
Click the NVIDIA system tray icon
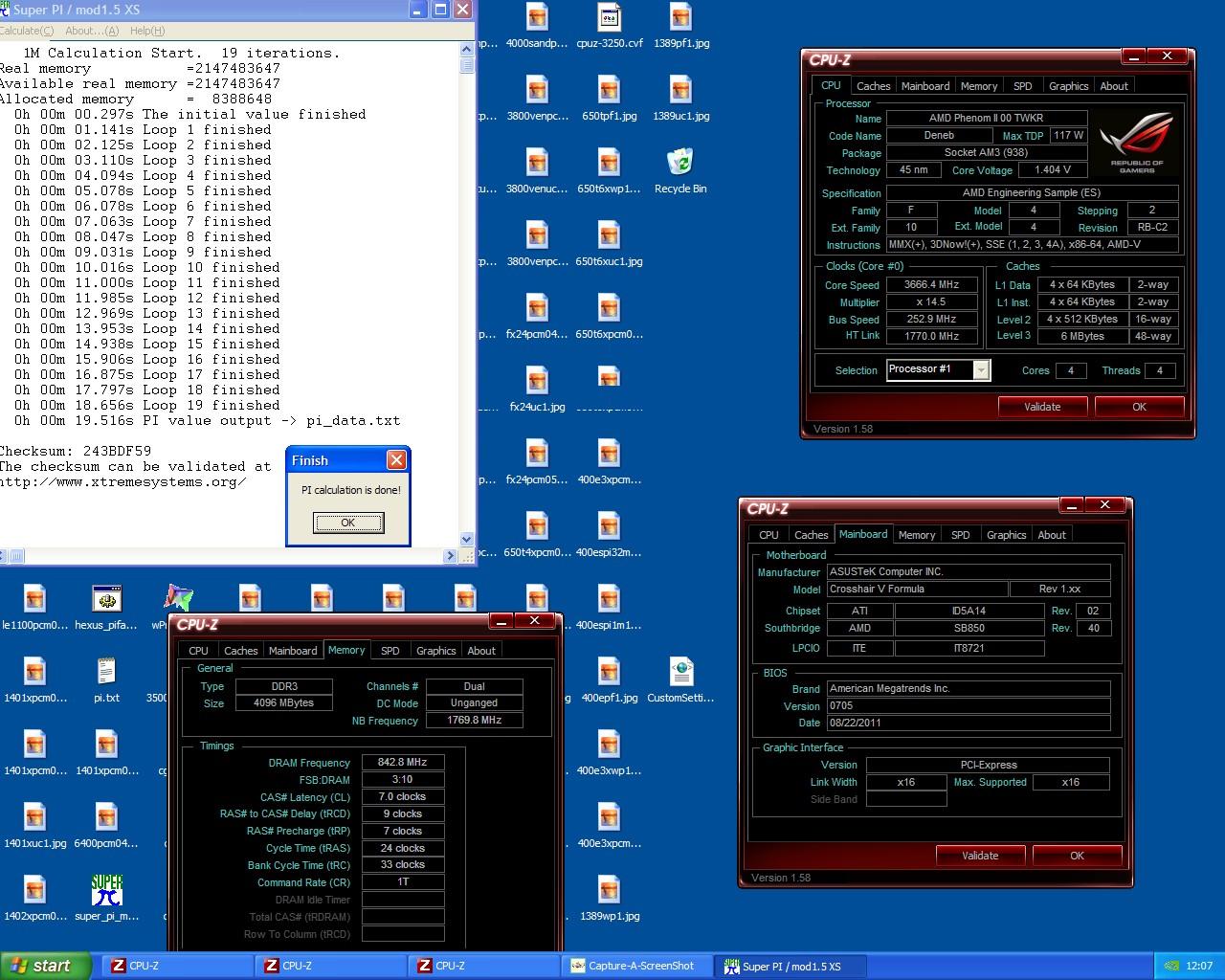[x=1171, y=966]
